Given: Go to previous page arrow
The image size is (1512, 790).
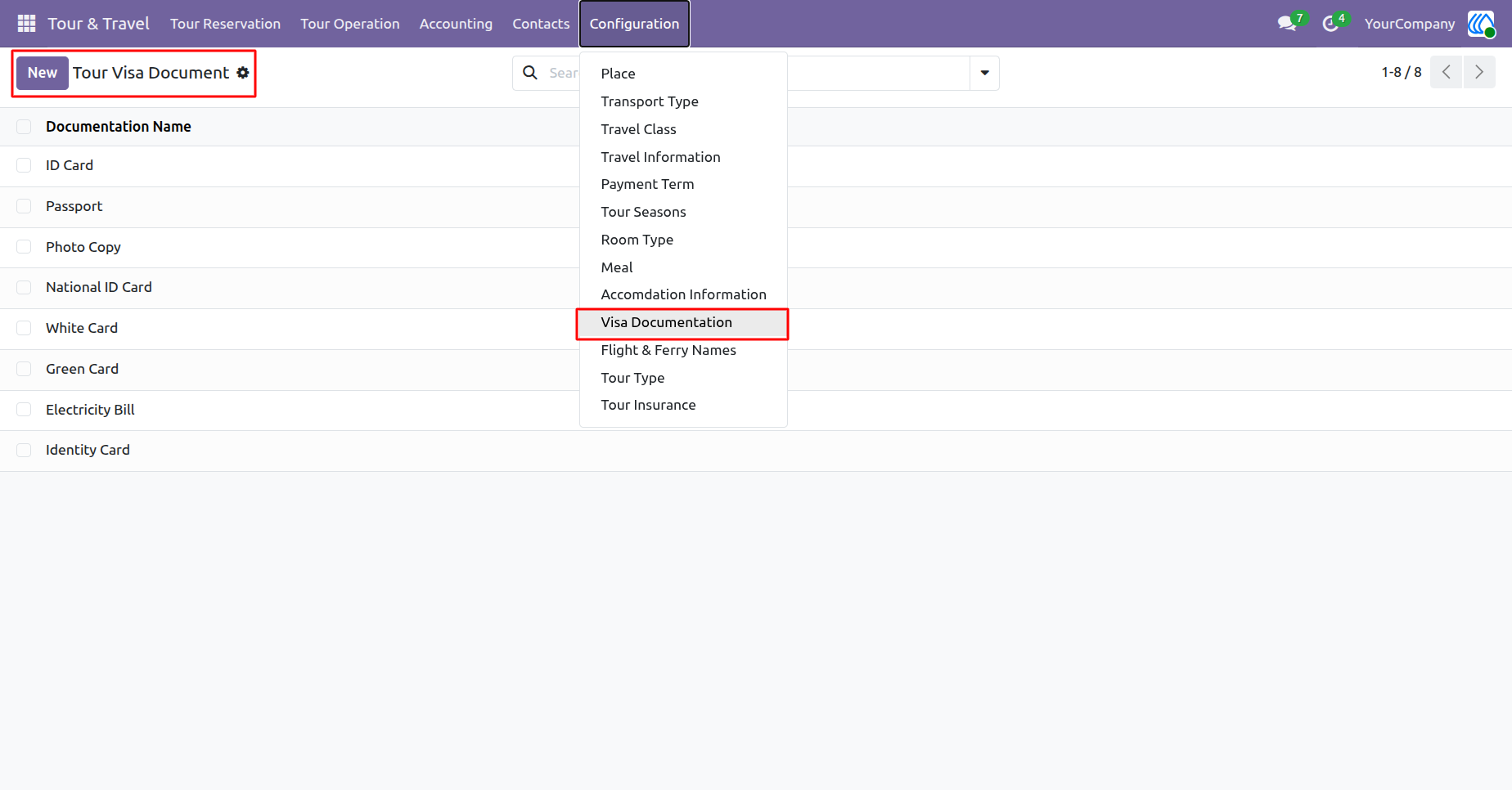Looking at the screenshot, I should click(x=1447, y=72).
